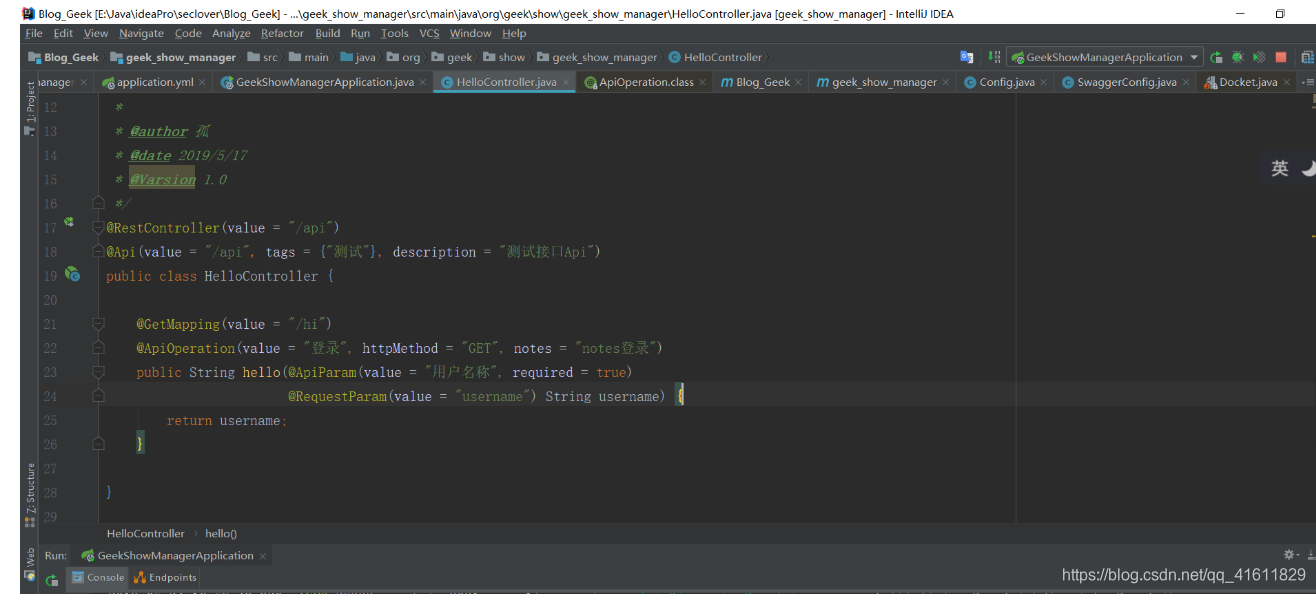Collapse the hello method with its fold arrow
The image size is (1316, 594).
pyautogui.click(x=97, y=371)
